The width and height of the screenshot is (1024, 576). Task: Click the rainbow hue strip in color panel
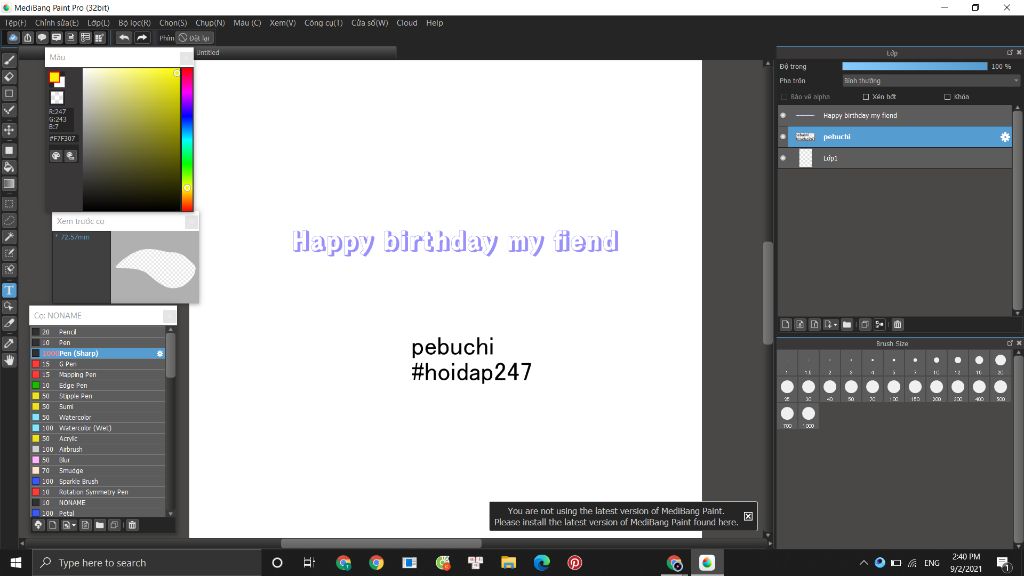tap(187, 139)
